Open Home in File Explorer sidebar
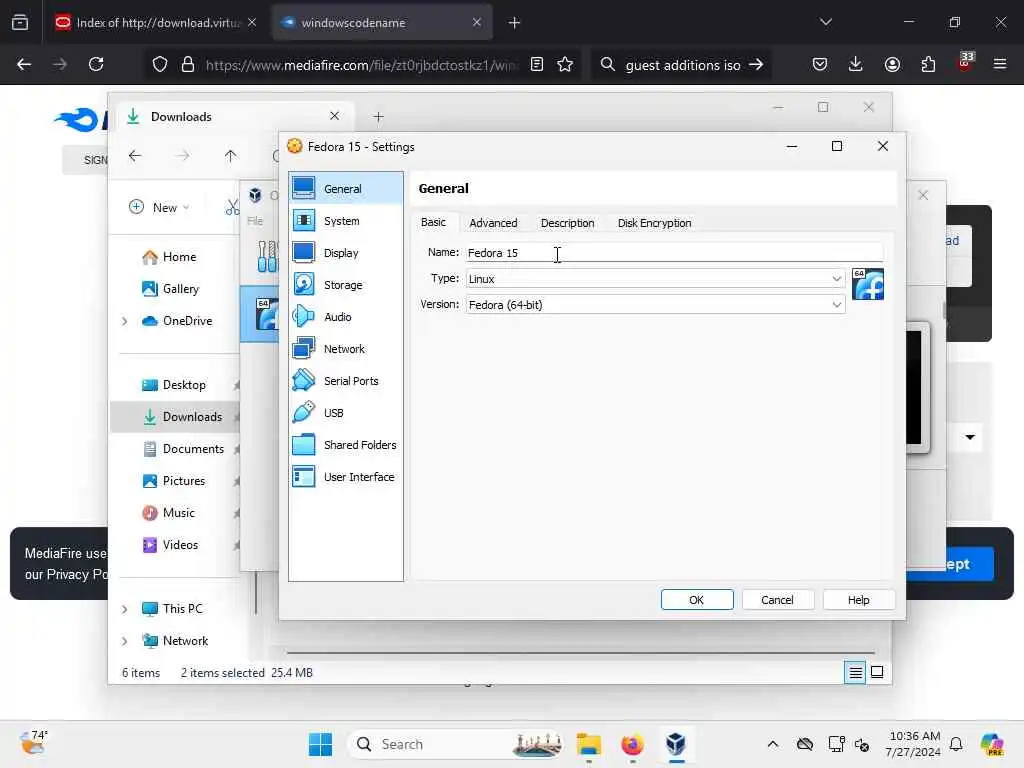Image resolution: width=1024 pixels, height=768 pixels. click(x=169, y=257)
